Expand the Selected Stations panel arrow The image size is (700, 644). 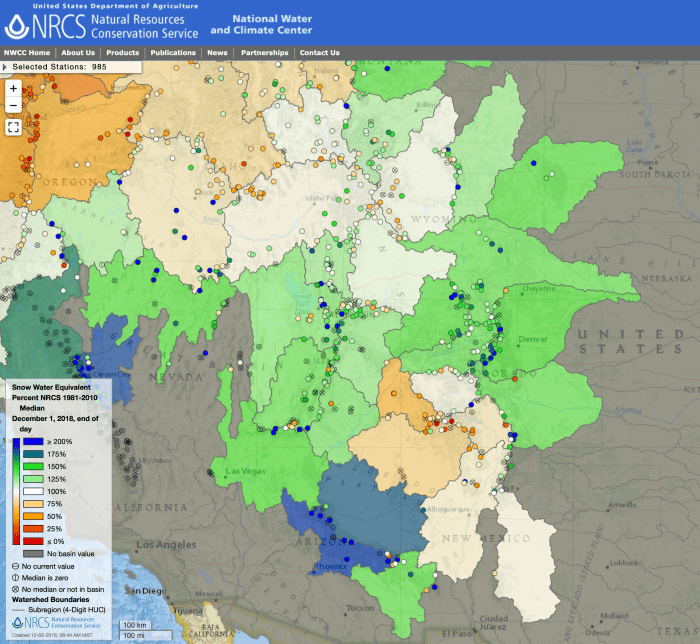click(x=5, y=67)
